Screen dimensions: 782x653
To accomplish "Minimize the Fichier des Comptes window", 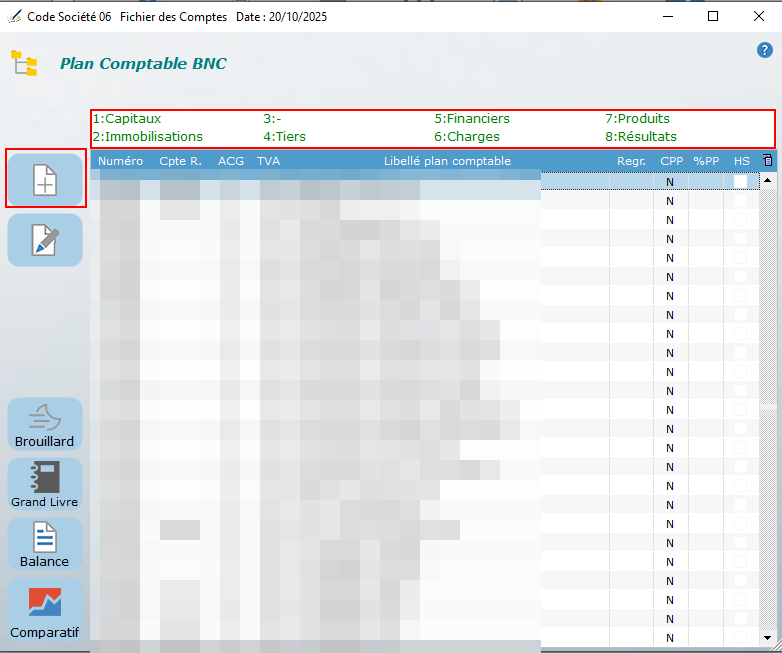I will (x=668, y=16).
